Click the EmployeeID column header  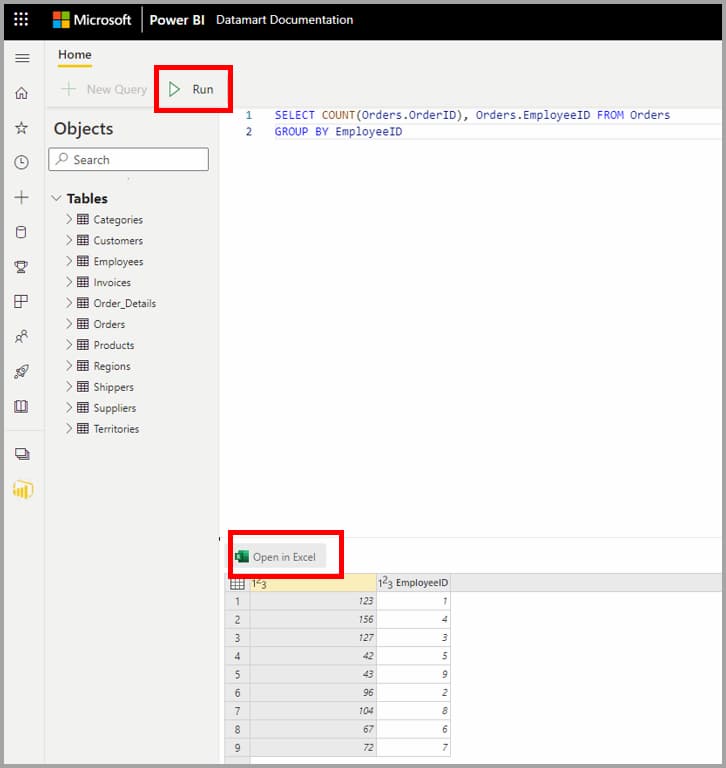(414, 583)
